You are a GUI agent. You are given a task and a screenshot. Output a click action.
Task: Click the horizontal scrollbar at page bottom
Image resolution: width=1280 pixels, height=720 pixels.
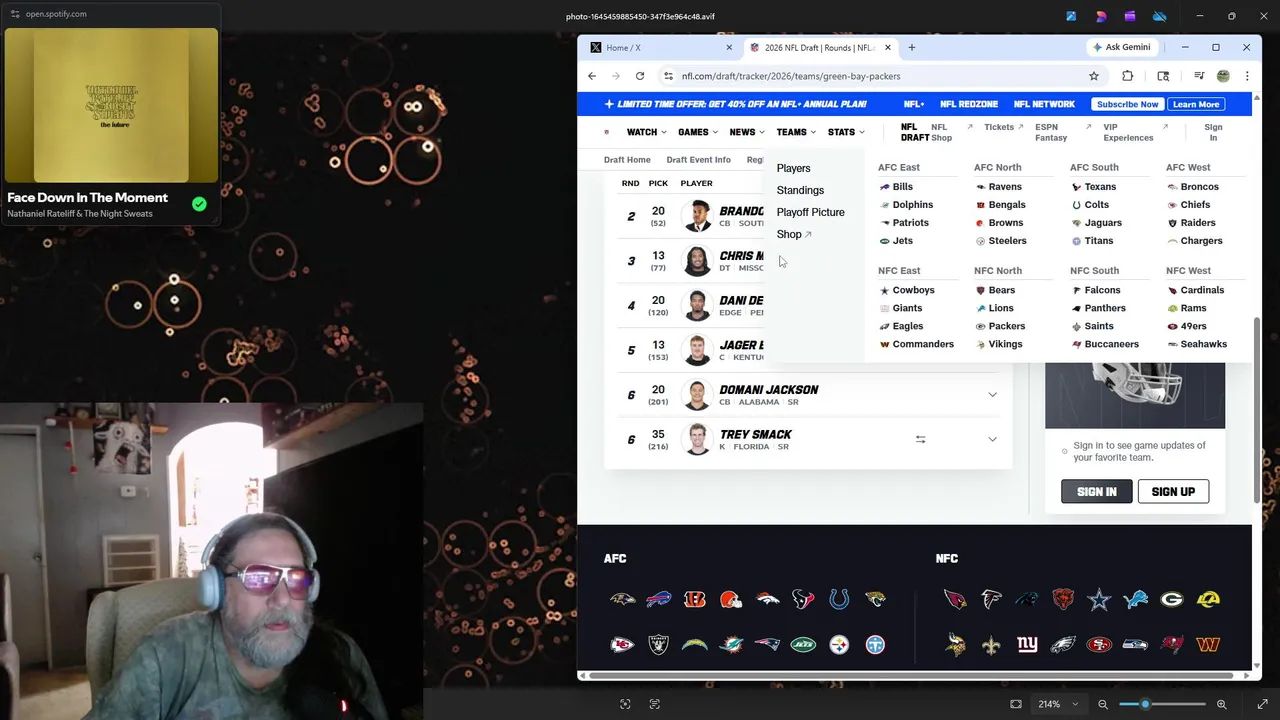click(913, 675)
